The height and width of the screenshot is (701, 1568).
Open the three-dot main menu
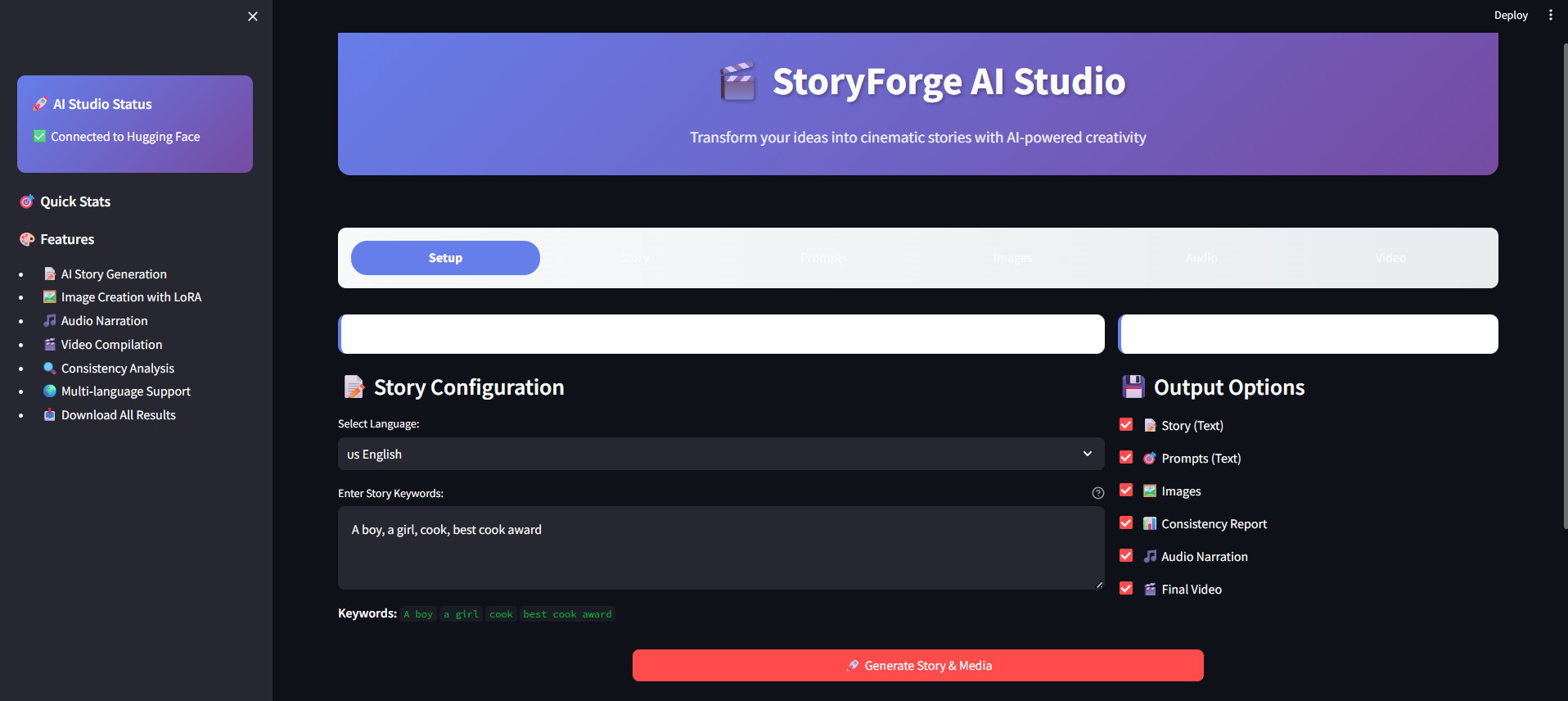(1551, 15)
